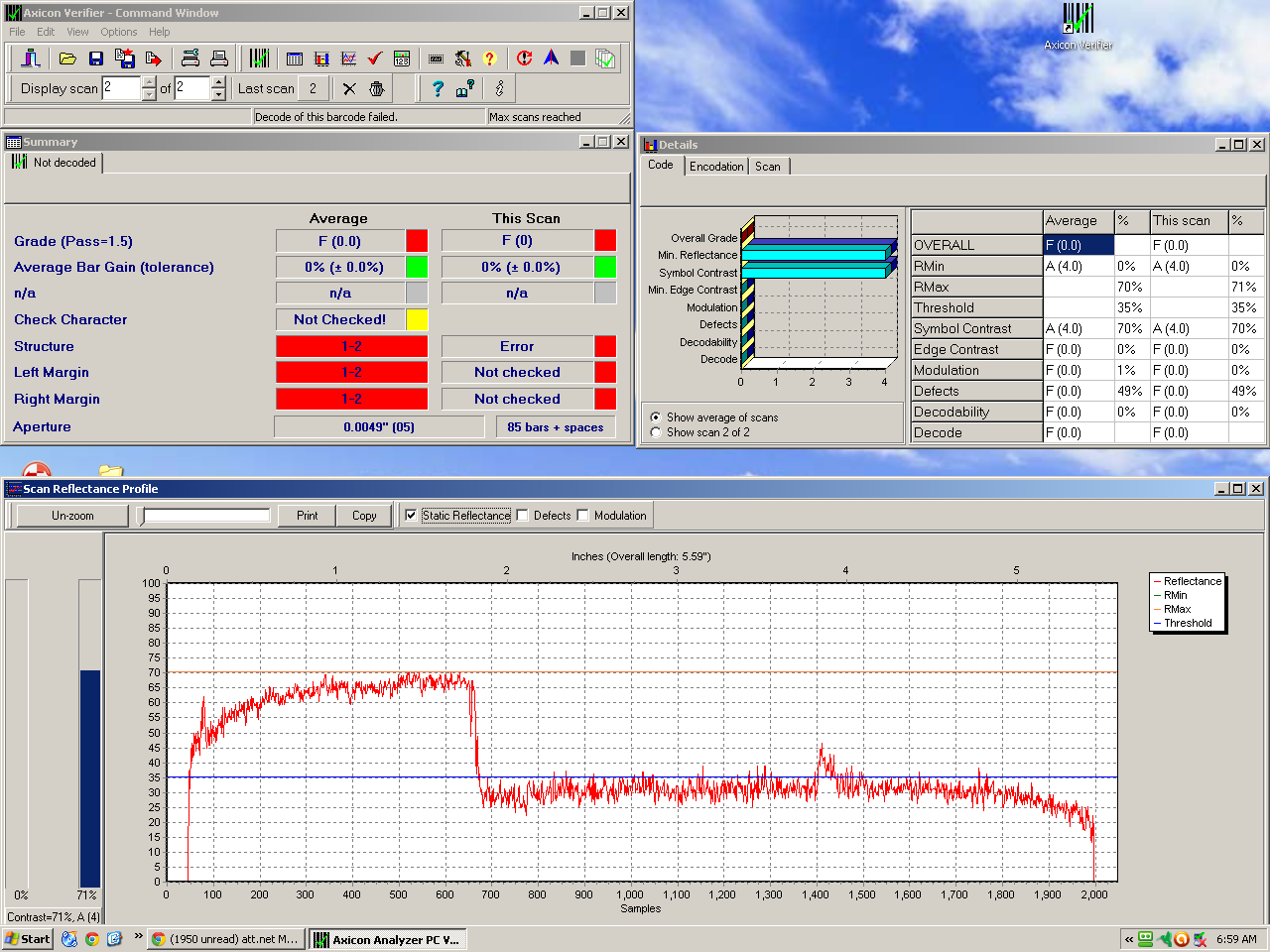Click the Copy button in the profile window

[364, 516]
